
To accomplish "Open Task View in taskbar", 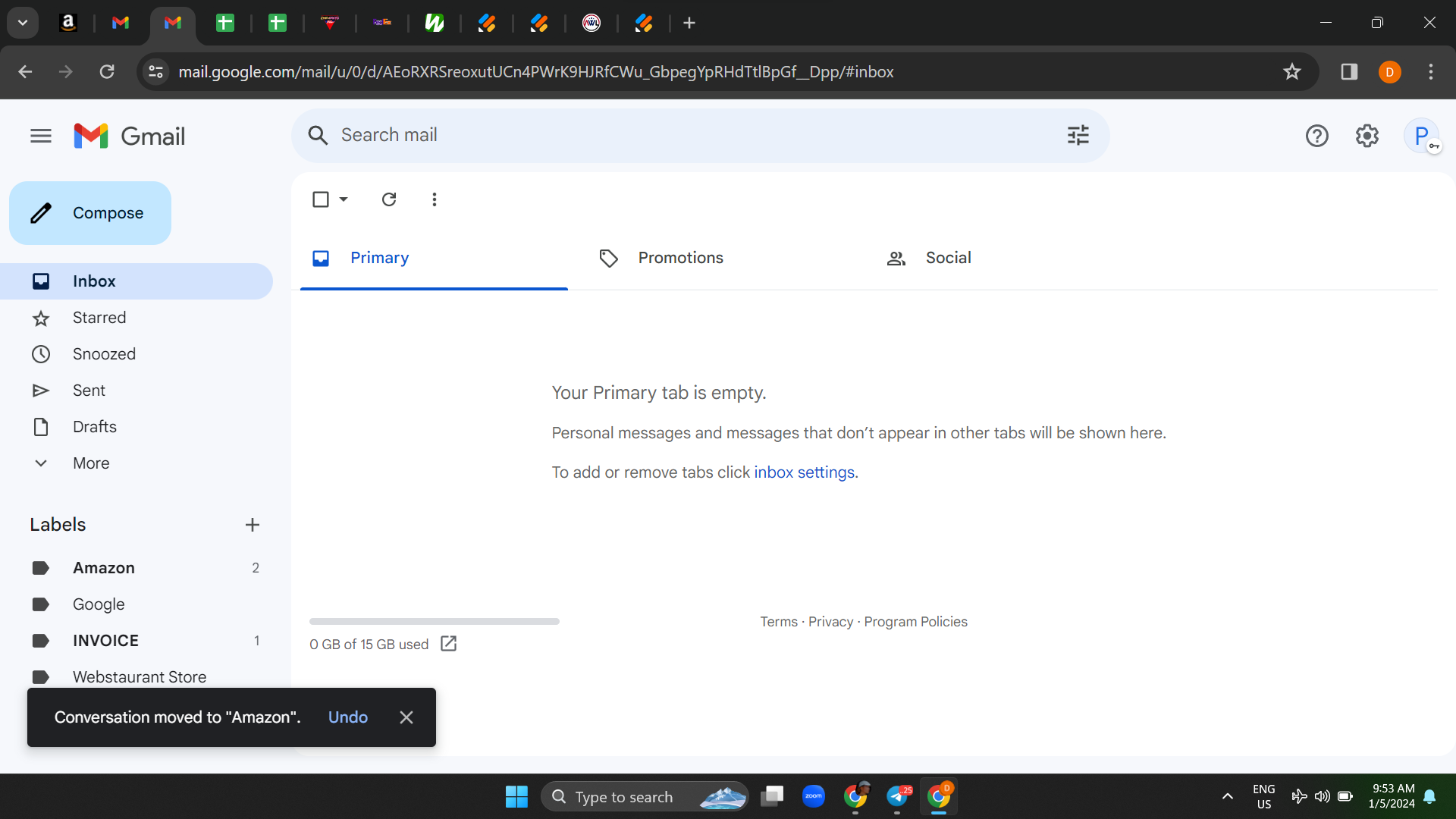I will click(x=772, y=796).
